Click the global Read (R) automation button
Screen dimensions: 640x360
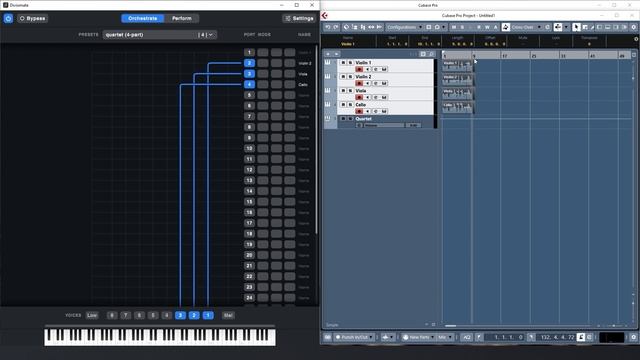(479, 27)
